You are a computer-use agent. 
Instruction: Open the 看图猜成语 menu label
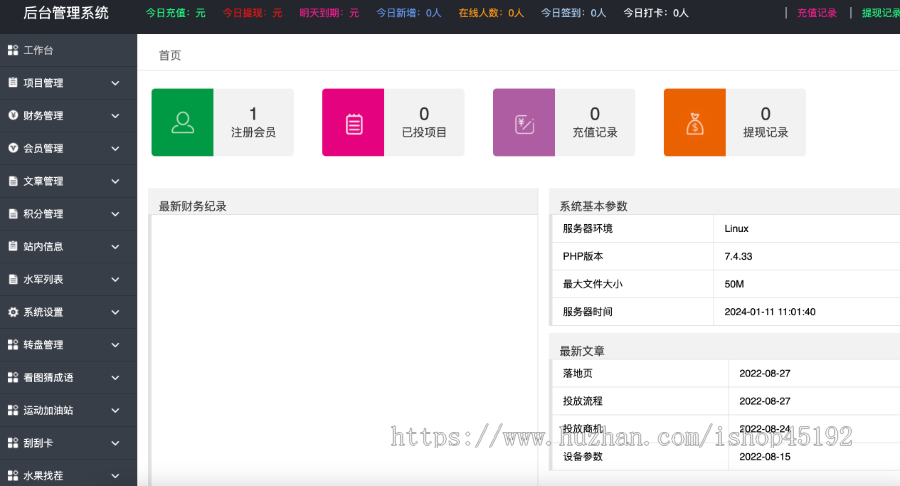[48, 378]
